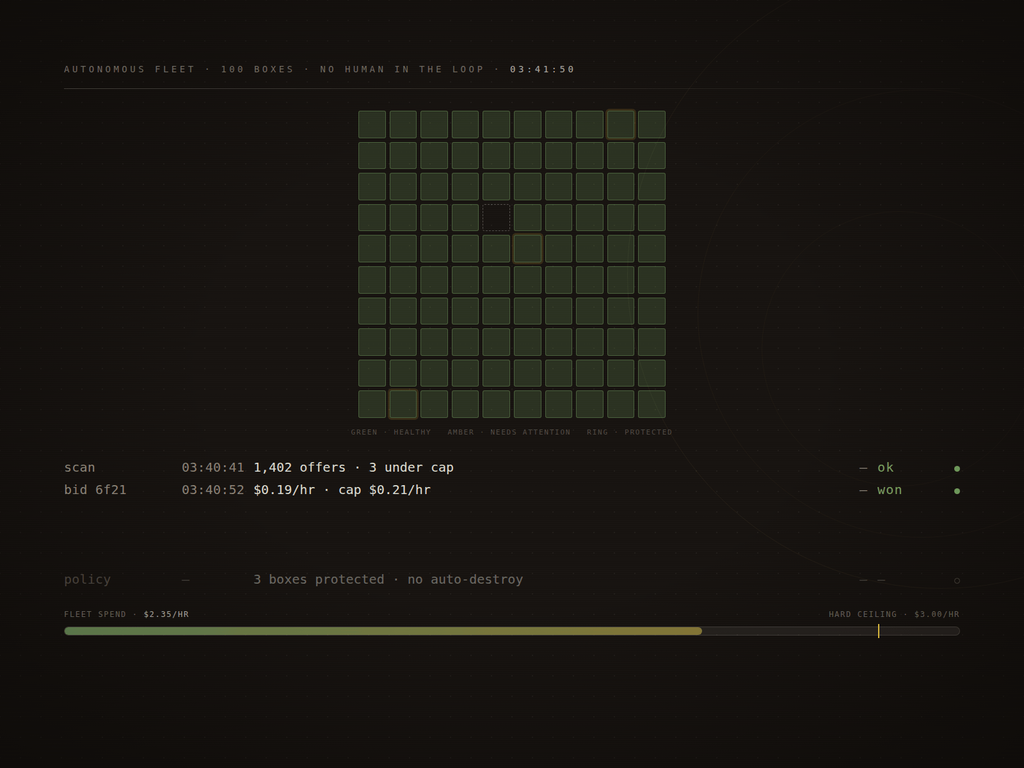Click the top-left corner box of the fleet grid
Screen dimensions: 1024x768
372,124
